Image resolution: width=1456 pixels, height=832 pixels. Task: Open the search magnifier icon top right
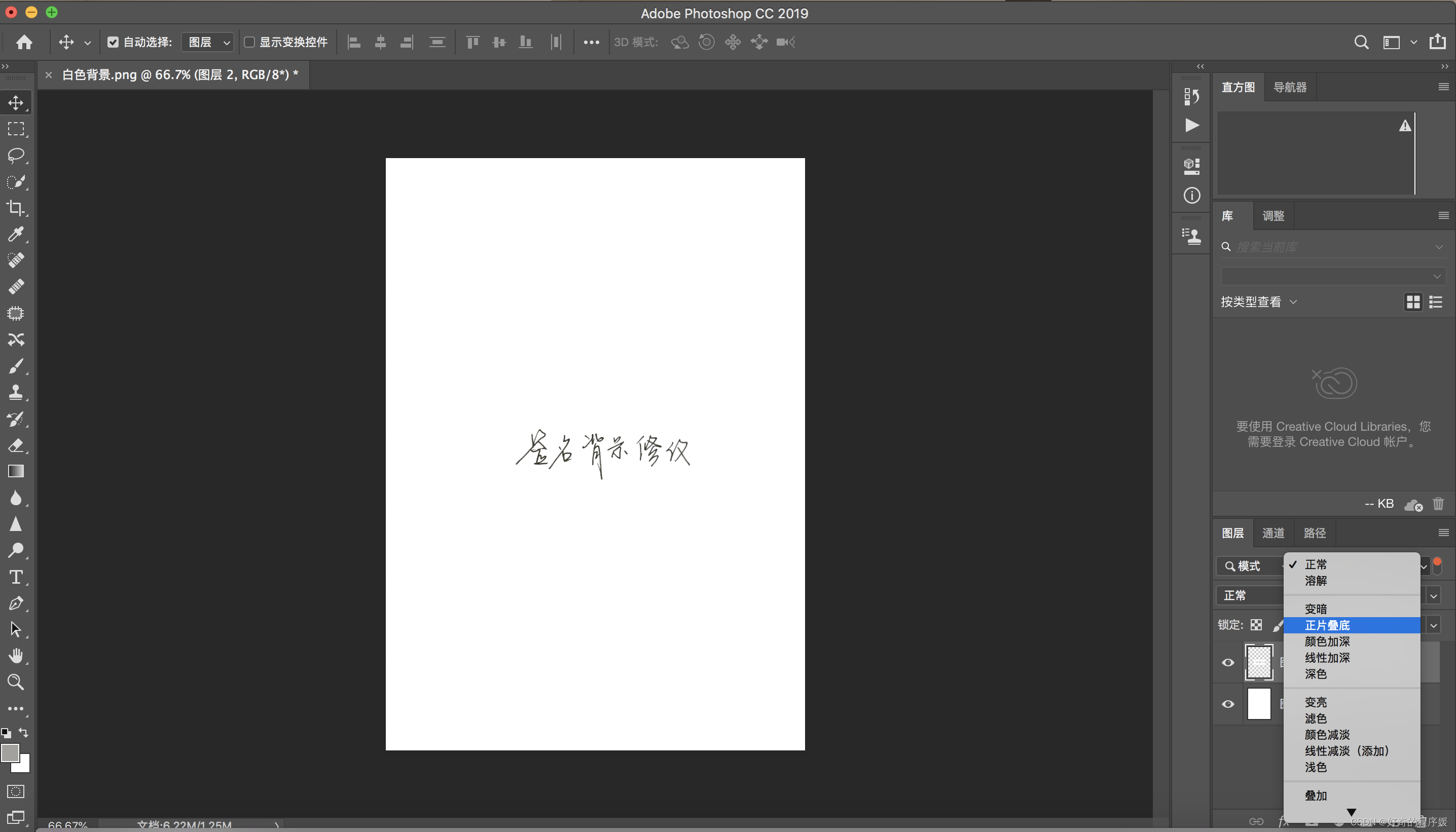(1361, 42)
